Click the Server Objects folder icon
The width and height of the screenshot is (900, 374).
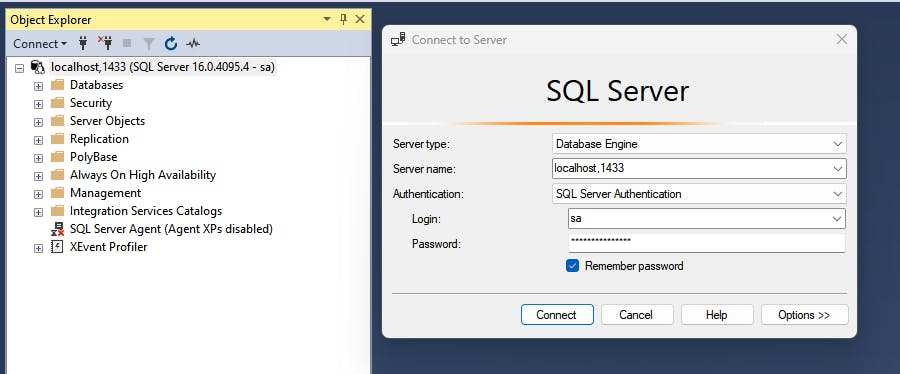(57, 121)
